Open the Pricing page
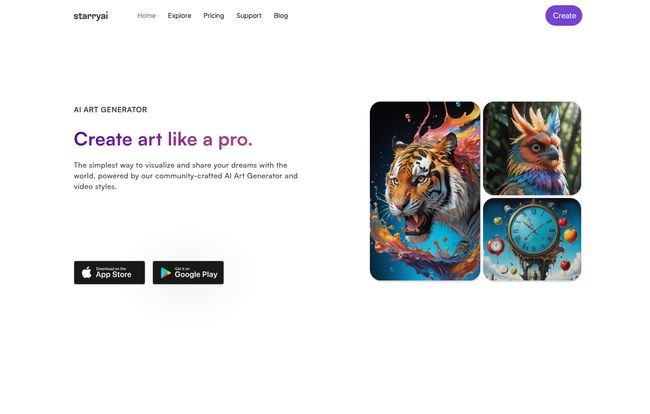This screenshot has height=414, width=650. (213, 16)
